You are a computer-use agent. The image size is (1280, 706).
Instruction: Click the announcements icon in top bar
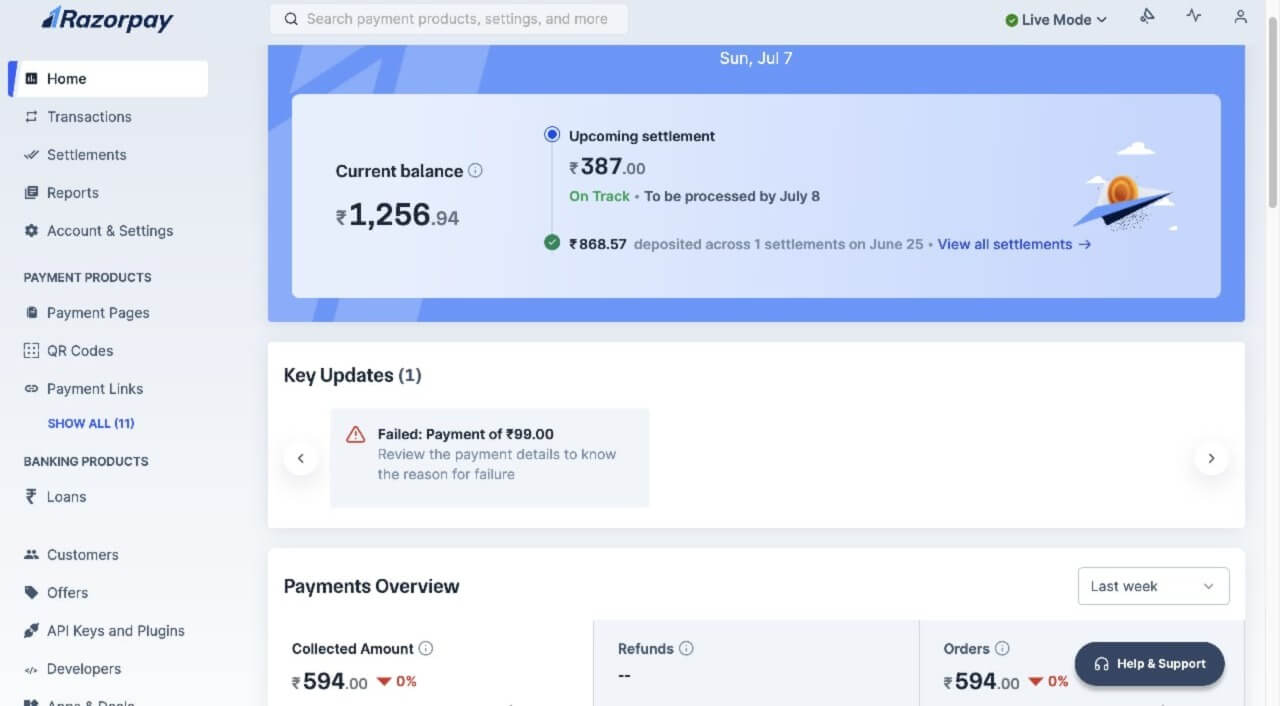1147,17
